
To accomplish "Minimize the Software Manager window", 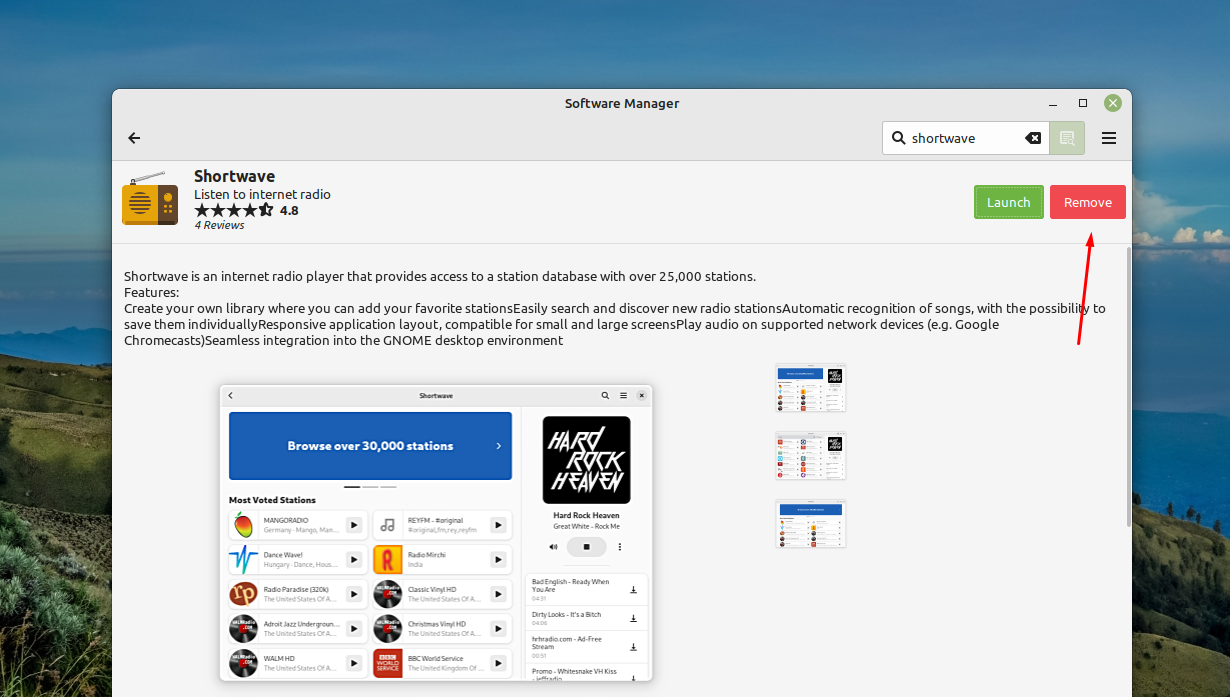I will coord(1053,103).
